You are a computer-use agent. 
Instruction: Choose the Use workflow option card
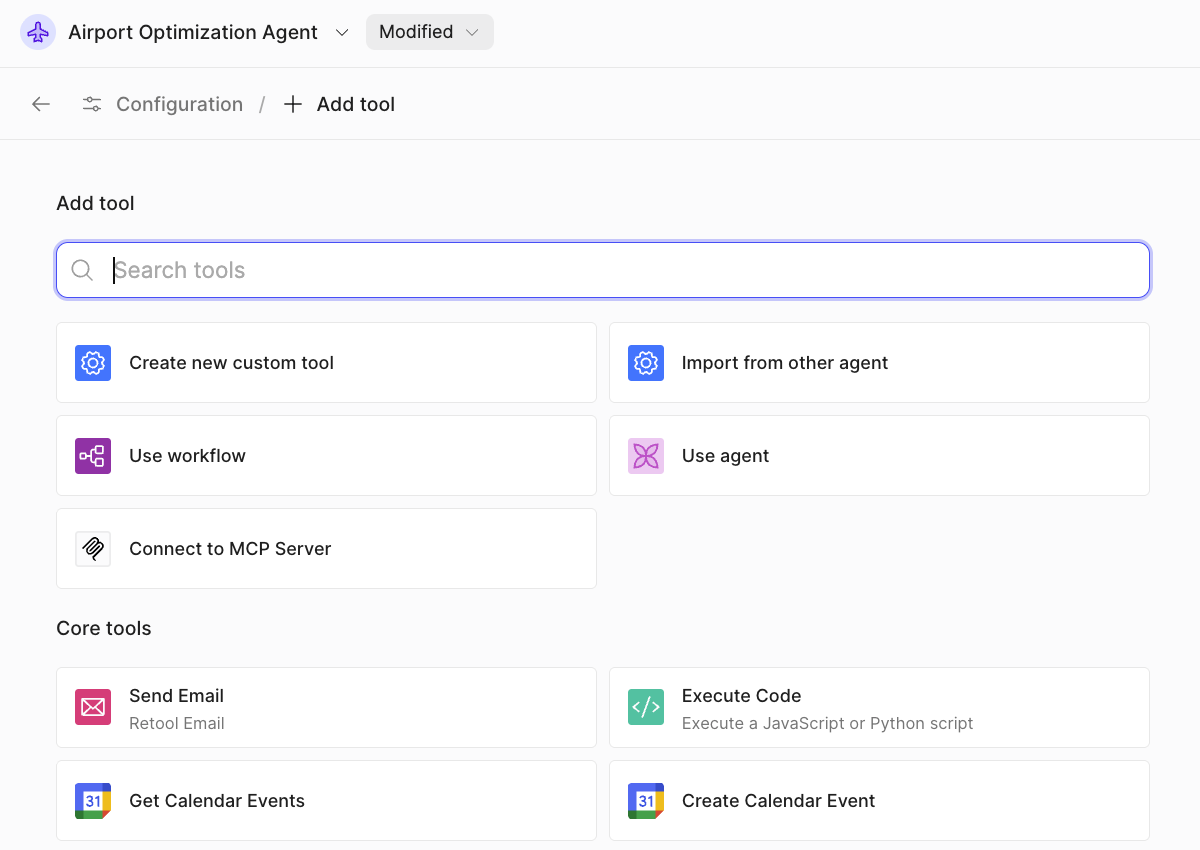pyautogui.click(x=326, y=455)
